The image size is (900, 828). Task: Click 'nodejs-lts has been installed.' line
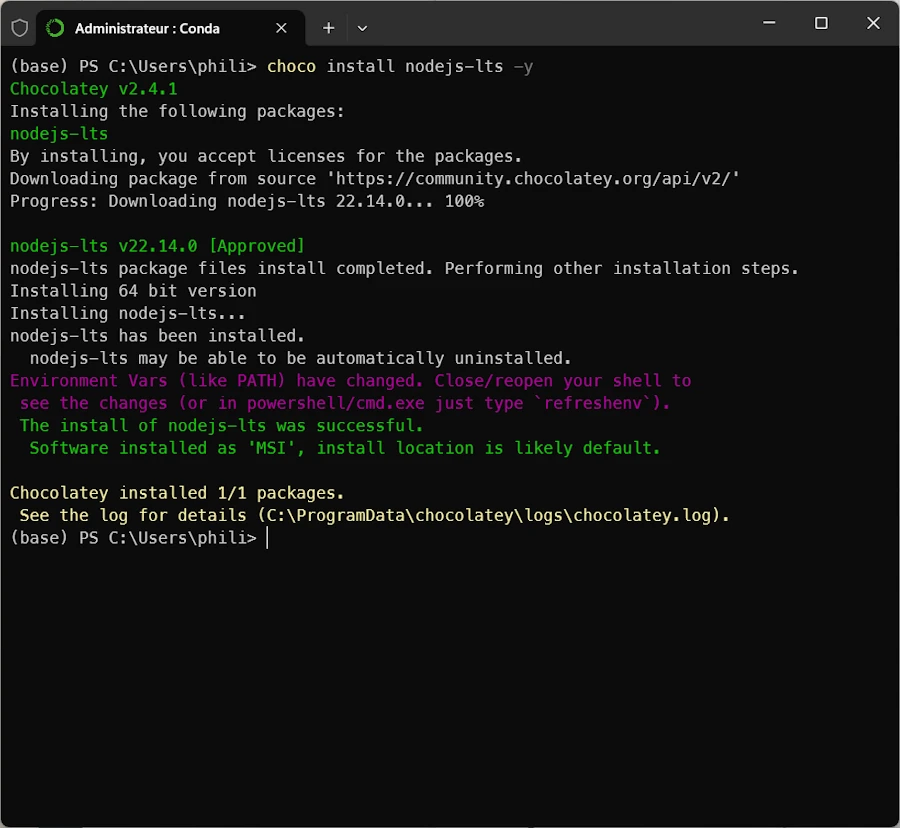coord(157,336)
